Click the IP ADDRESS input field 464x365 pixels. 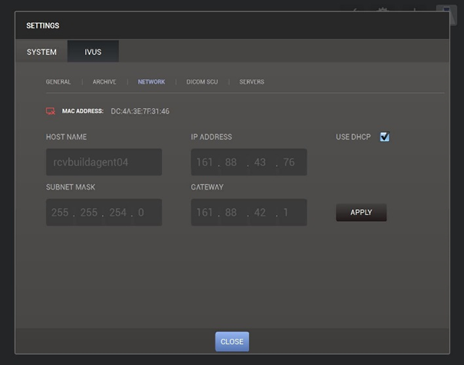(249, 162)
